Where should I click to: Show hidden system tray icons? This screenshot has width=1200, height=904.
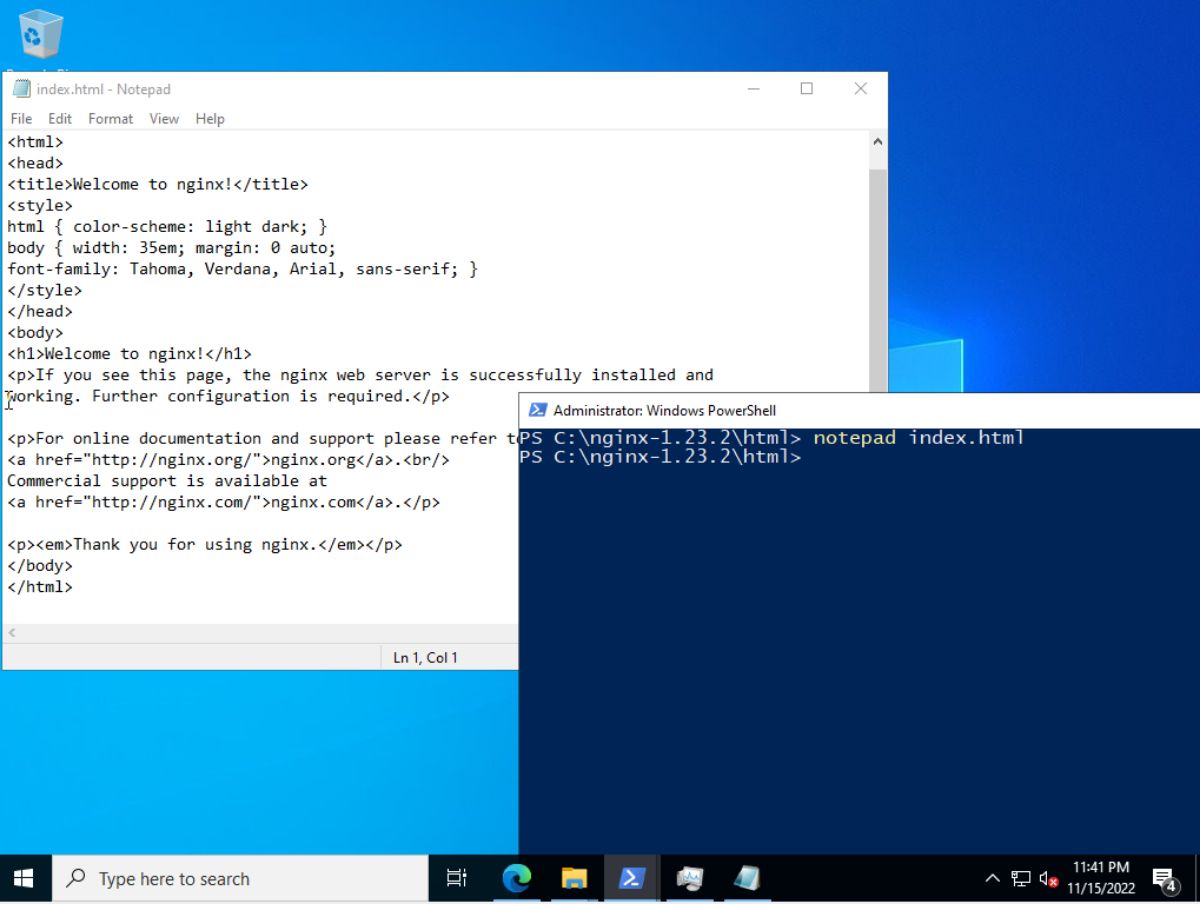click(x=992, y=877)
